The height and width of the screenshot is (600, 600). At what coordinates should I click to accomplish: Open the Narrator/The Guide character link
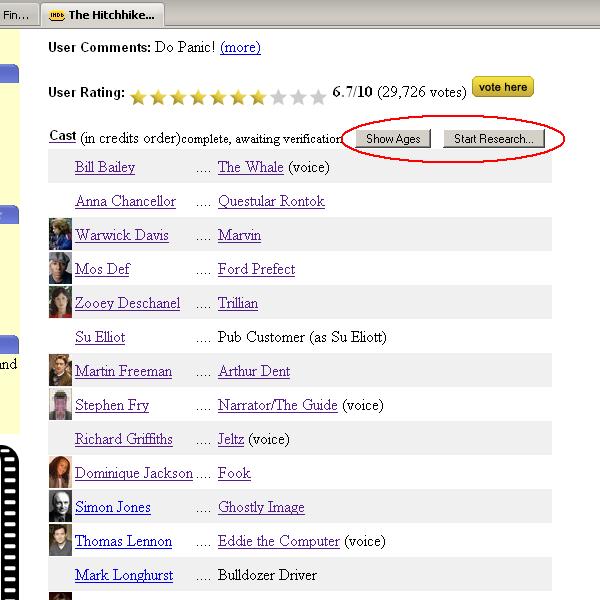click(x=278, y=405)
